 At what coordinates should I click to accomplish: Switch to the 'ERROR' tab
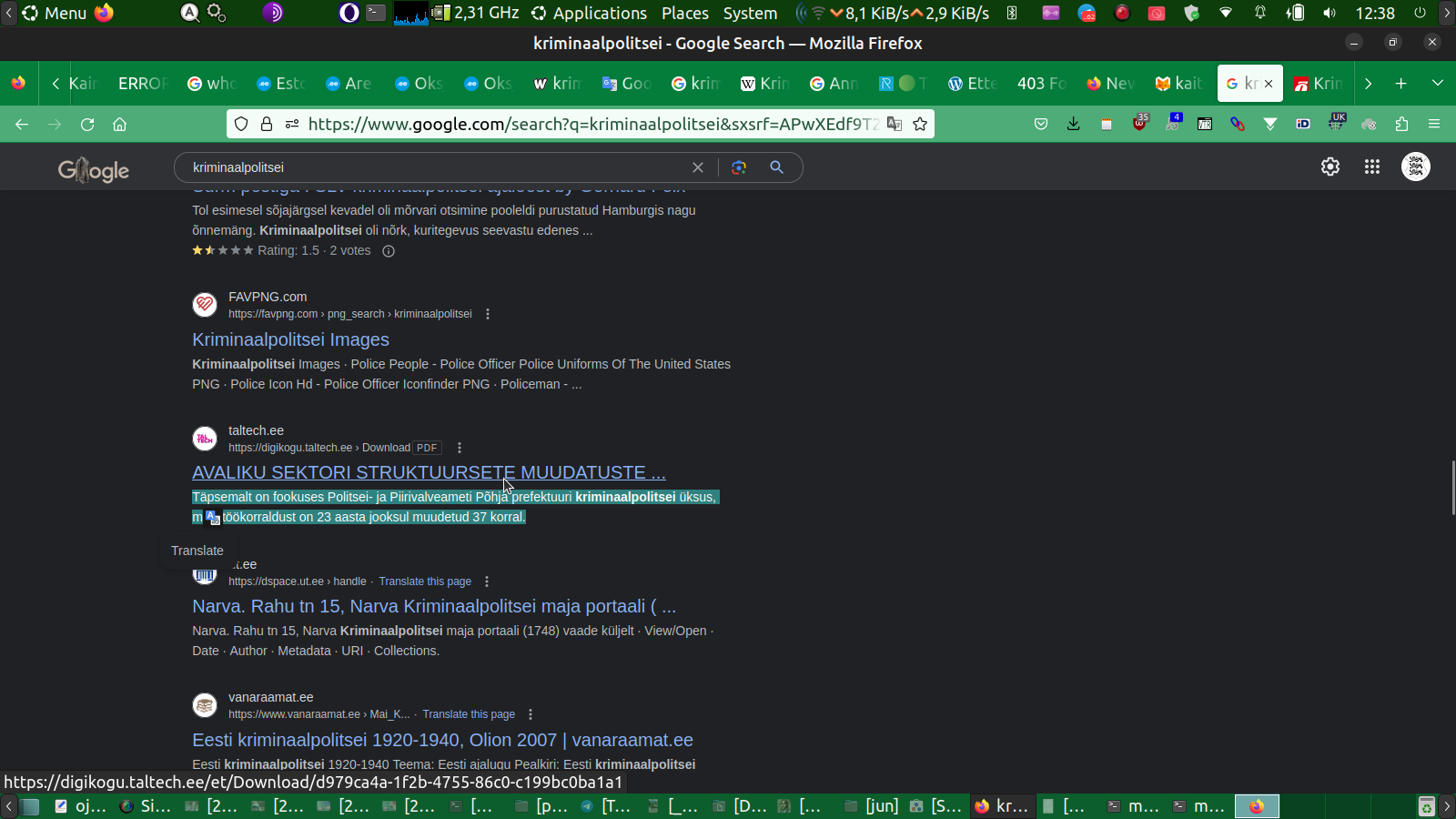(143, 84)
